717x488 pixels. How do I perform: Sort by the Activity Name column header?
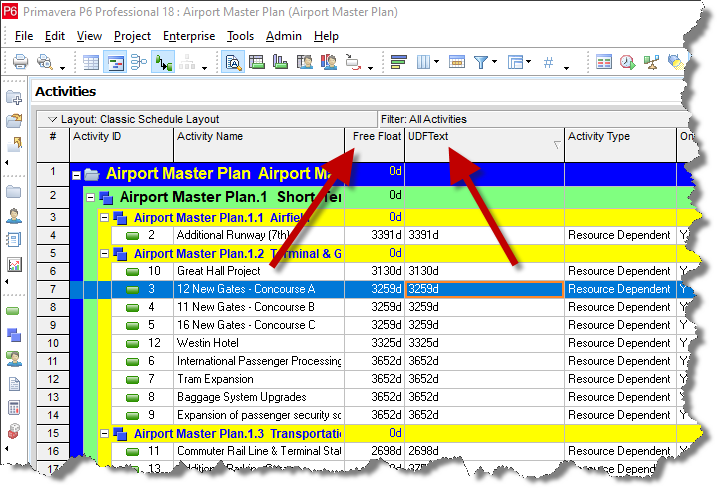coord(259,145)
